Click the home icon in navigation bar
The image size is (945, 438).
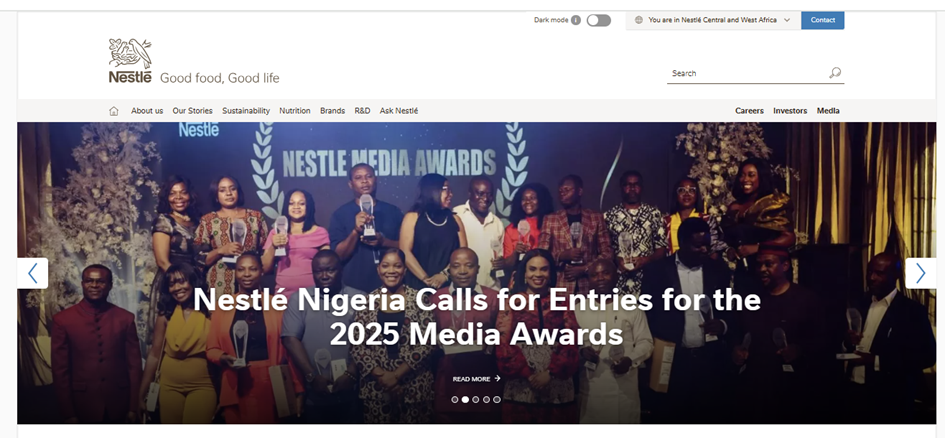114,111
